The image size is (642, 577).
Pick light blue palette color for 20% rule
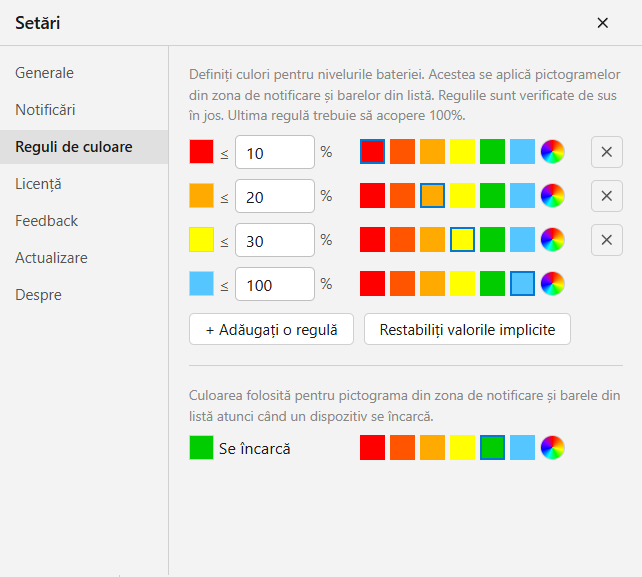click(x=522, y=196)
